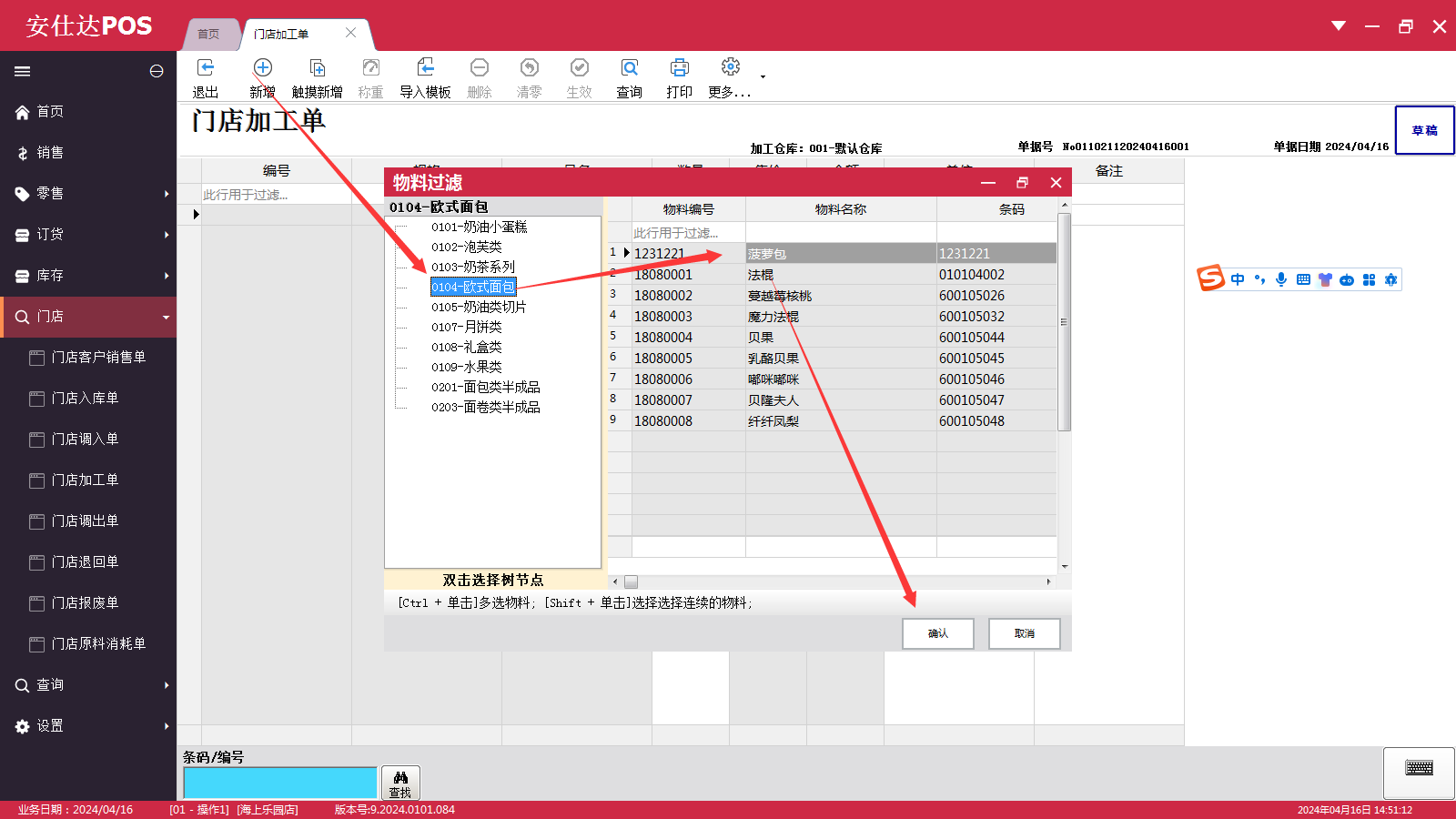Screen dimensions: 1456x819
Task: Select tree node 0201-面包类半成品
Action: [486, 387]
